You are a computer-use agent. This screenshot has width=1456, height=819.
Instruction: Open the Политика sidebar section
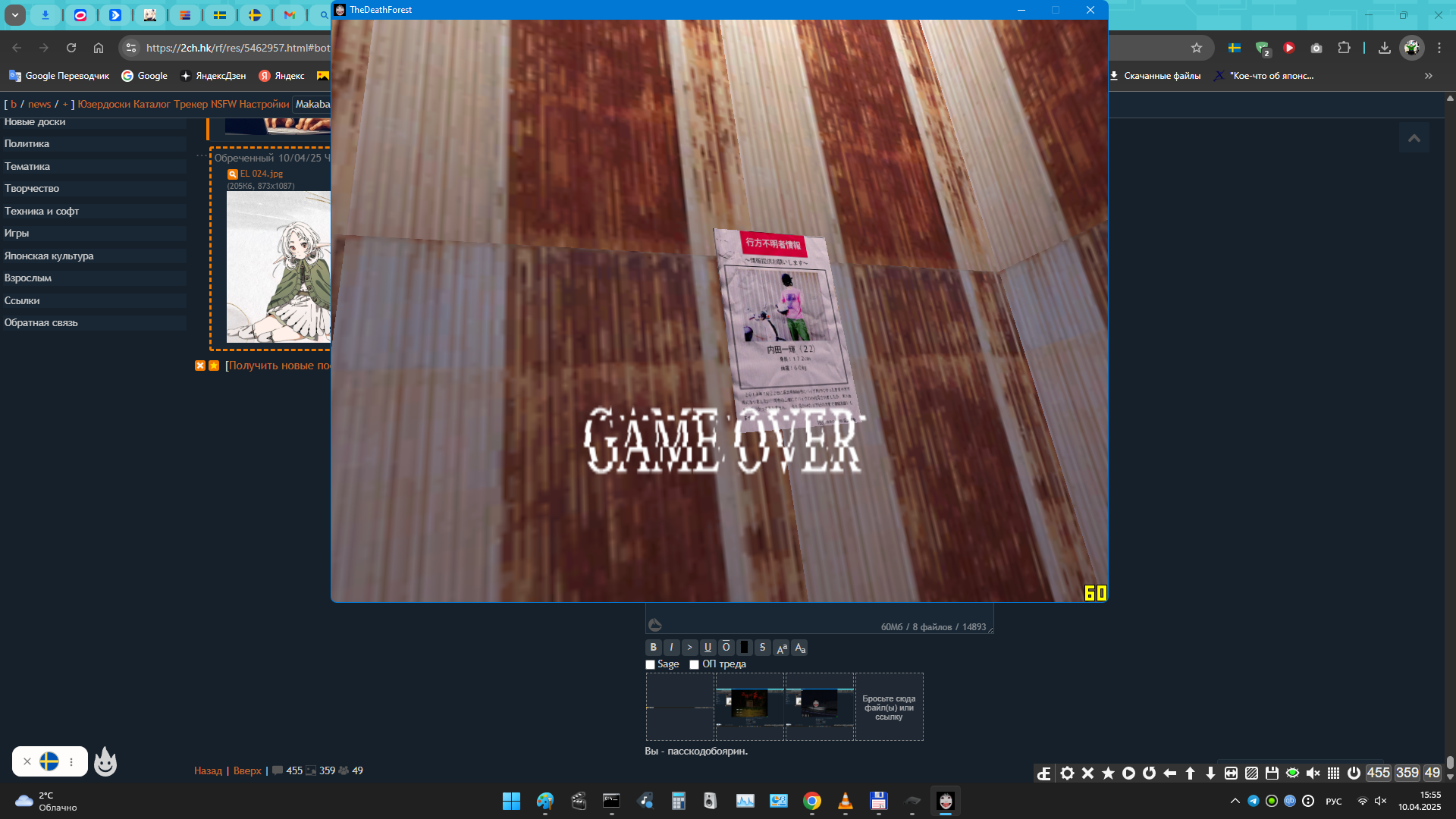[x=93, y=143]
